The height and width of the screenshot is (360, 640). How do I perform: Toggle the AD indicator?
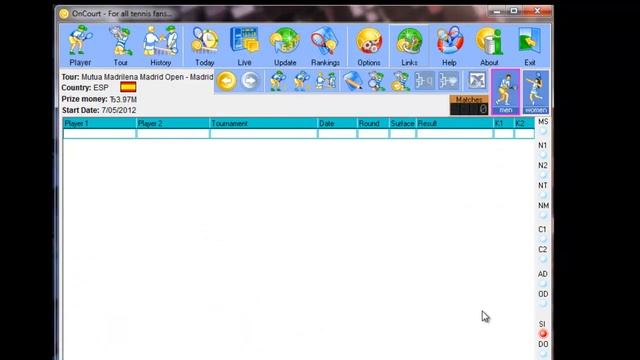(x=543, y=283)
